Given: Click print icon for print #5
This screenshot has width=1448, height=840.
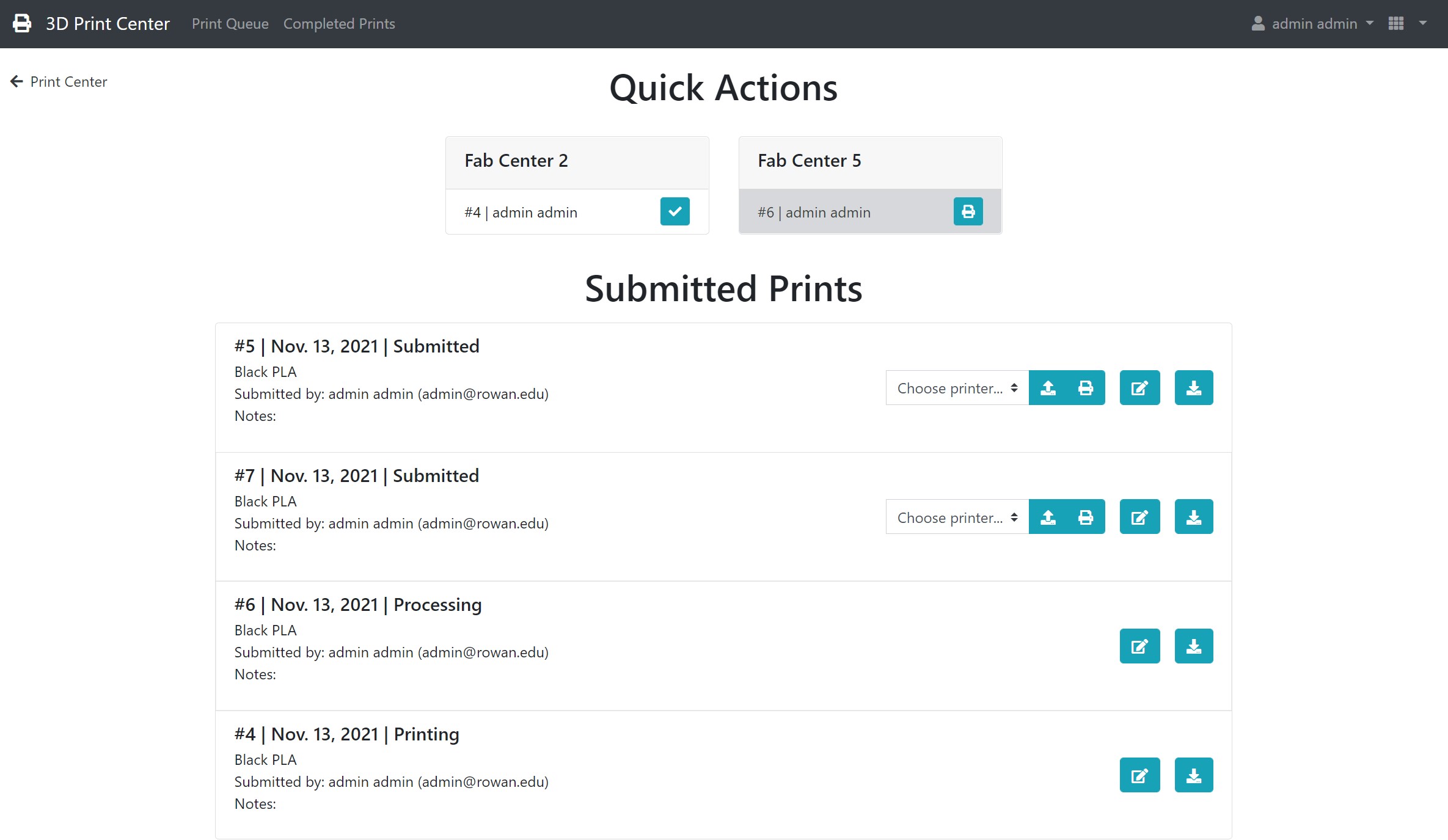Looking at the screenshot, I should (1086, 388).
